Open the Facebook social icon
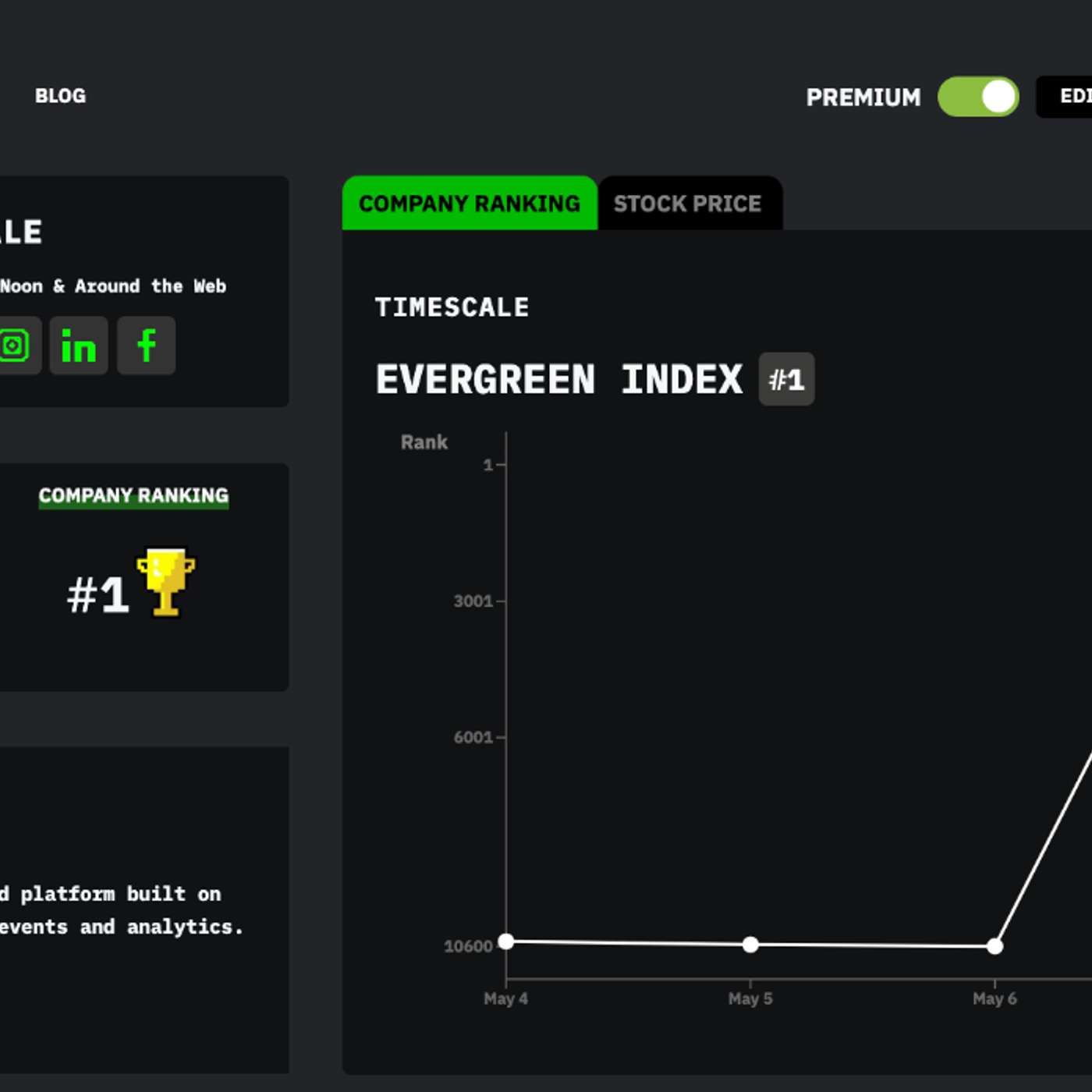 (x=146, y=346)
